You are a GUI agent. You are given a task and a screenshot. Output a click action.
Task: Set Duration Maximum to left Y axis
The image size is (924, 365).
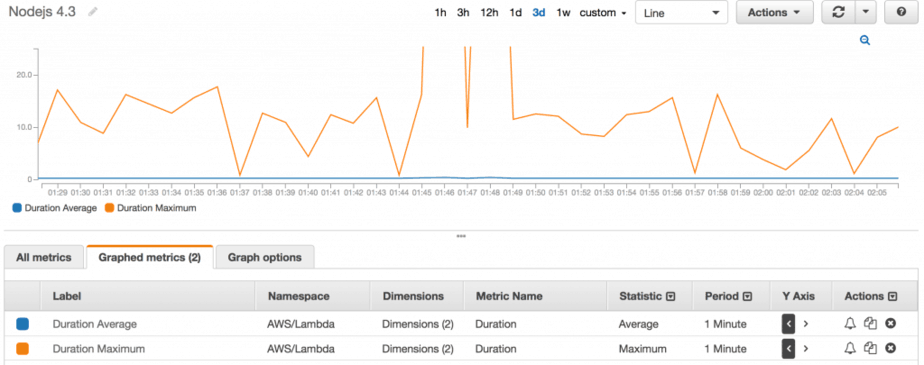click(788, 348)
